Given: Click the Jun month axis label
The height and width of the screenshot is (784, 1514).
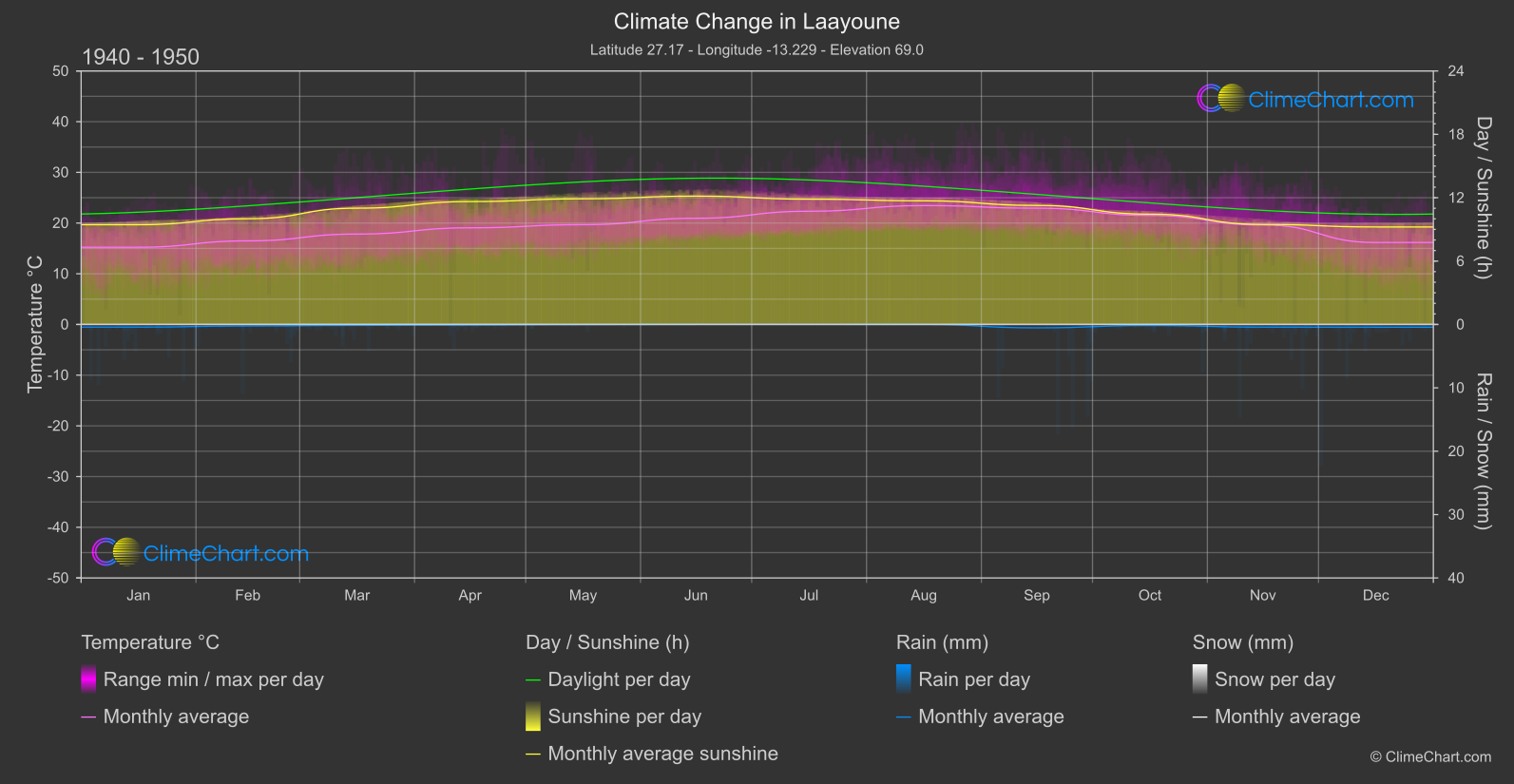Looking at the screenshot, I should tap(696, 595).
